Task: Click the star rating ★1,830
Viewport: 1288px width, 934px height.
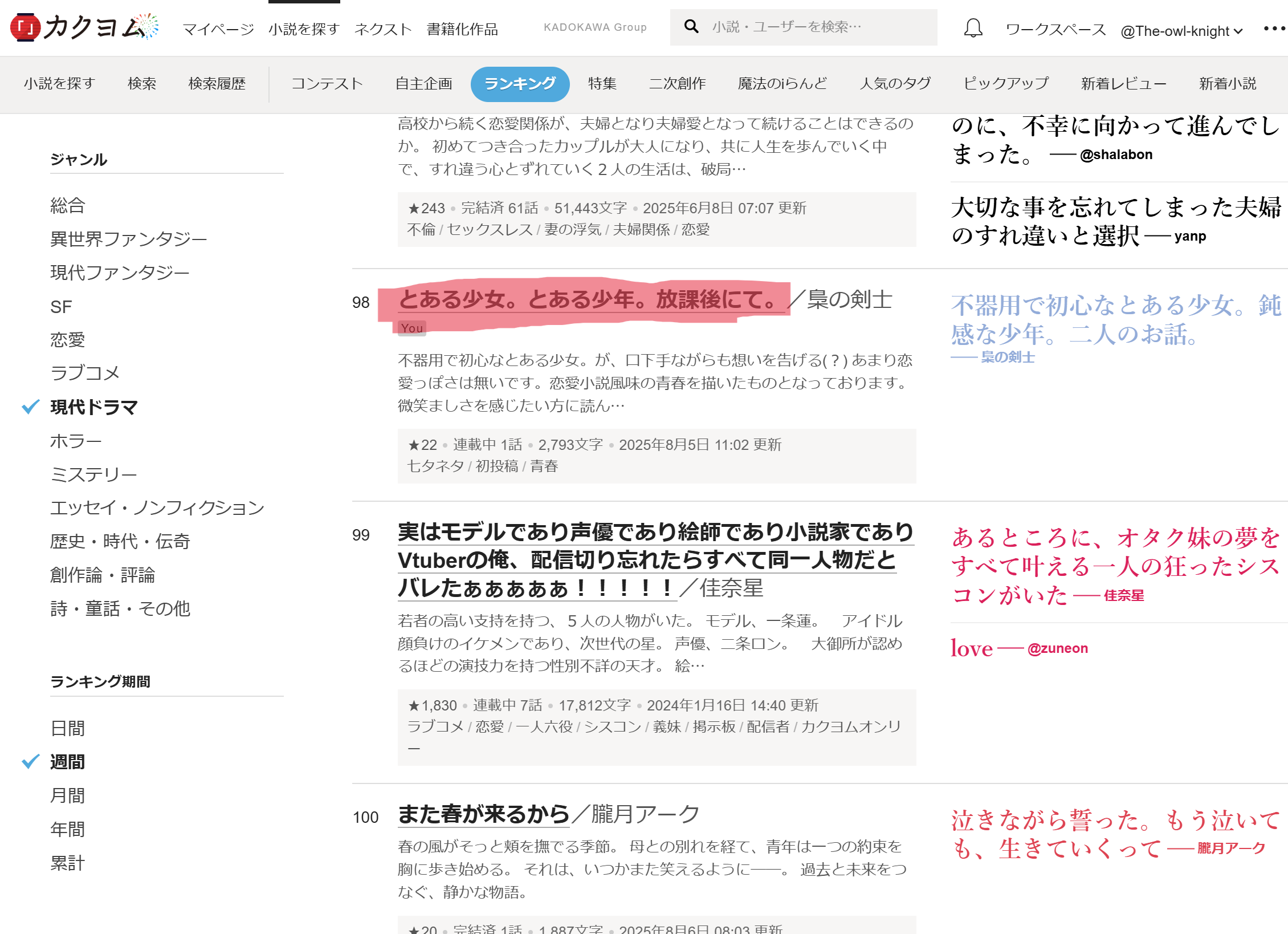Action: point(433,705)
